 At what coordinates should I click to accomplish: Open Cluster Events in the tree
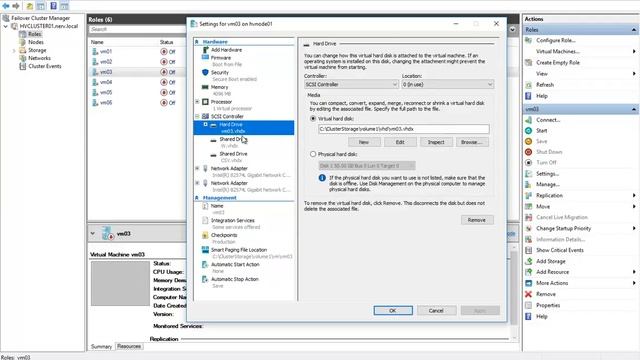point(44,66)
